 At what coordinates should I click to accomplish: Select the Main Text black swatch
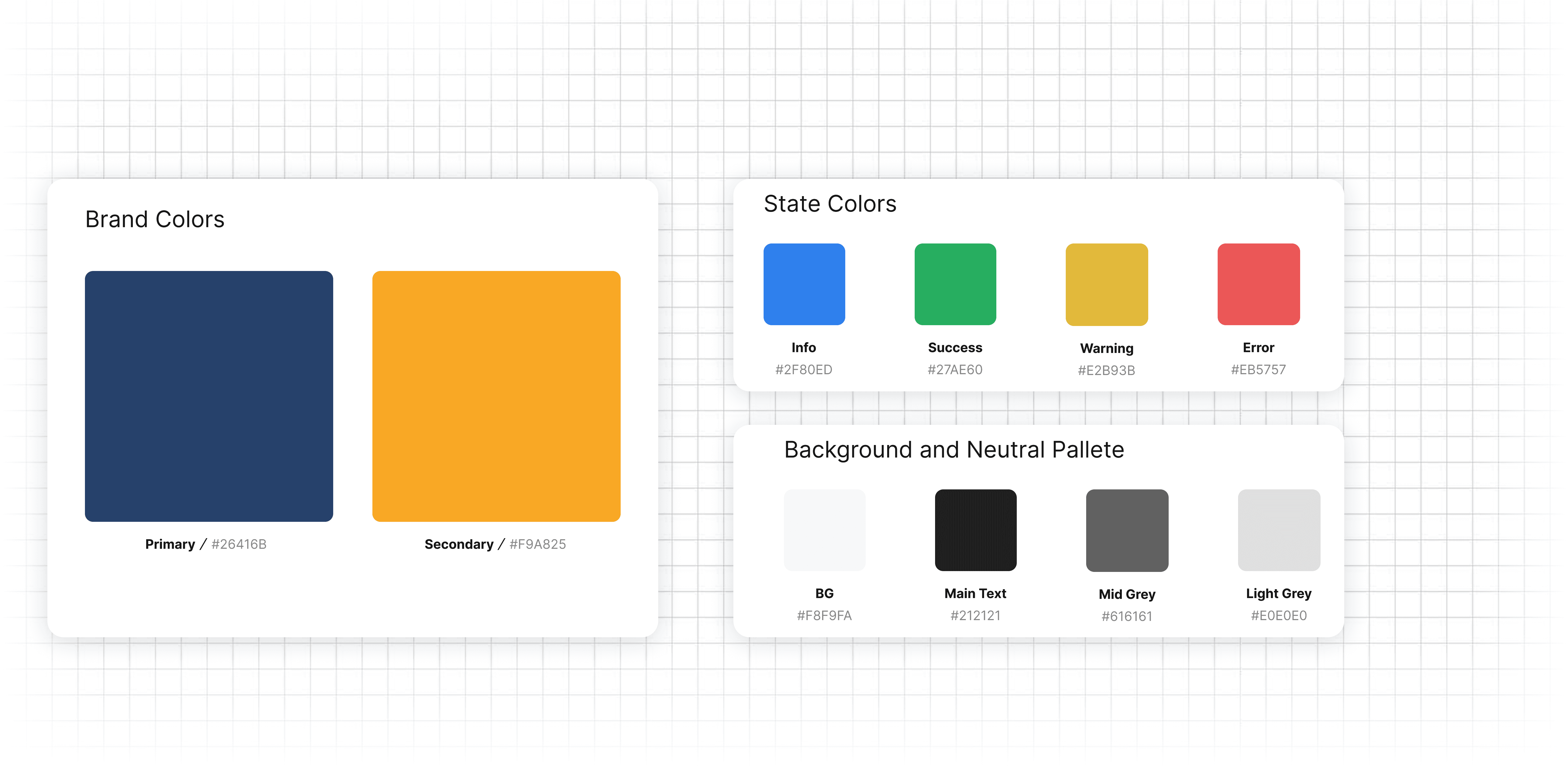[975, 530]
